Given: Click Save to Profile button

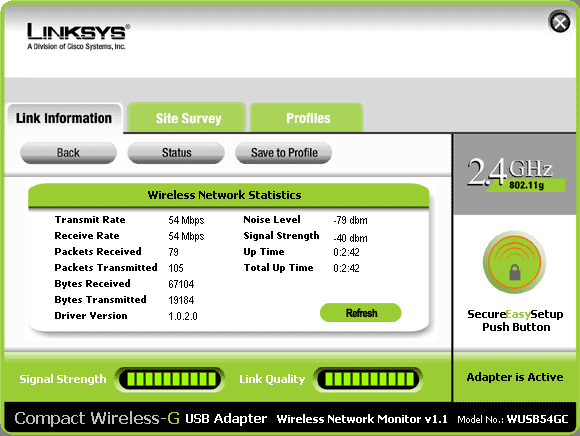Looking at the screenshot, I should pyautogui.click(x=284, y=153).
